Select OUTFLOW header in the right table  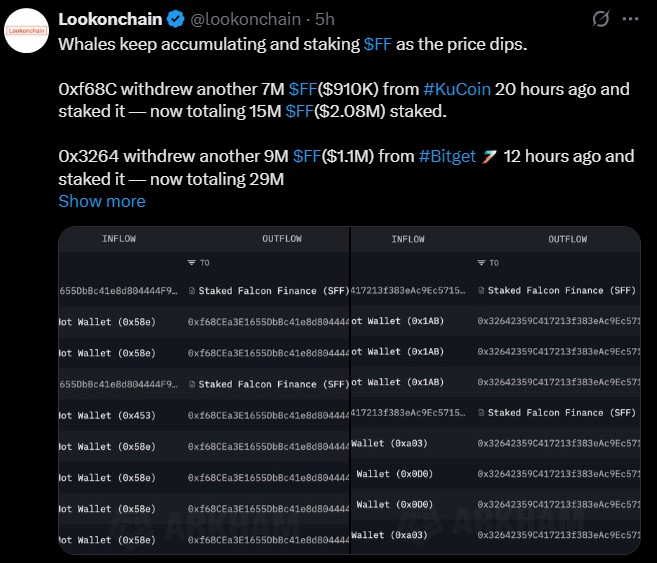pyautogui.click(x=567, y=239)
